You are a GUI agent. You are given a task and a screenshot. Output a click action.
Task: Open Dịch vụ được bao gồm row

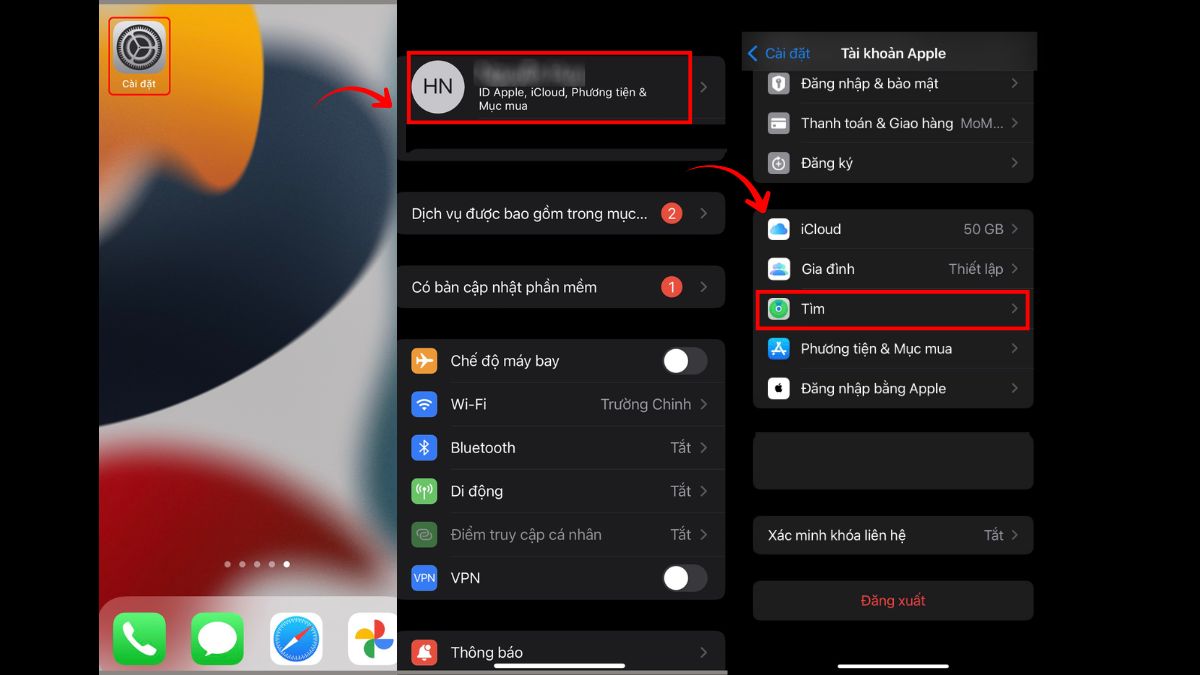(561, 213)
